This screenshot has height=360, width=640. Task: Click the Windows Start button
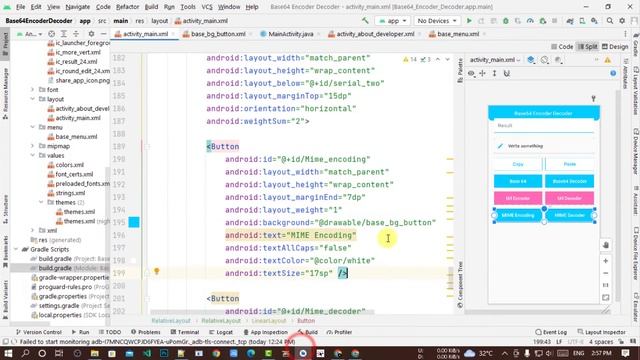point(8,353)
